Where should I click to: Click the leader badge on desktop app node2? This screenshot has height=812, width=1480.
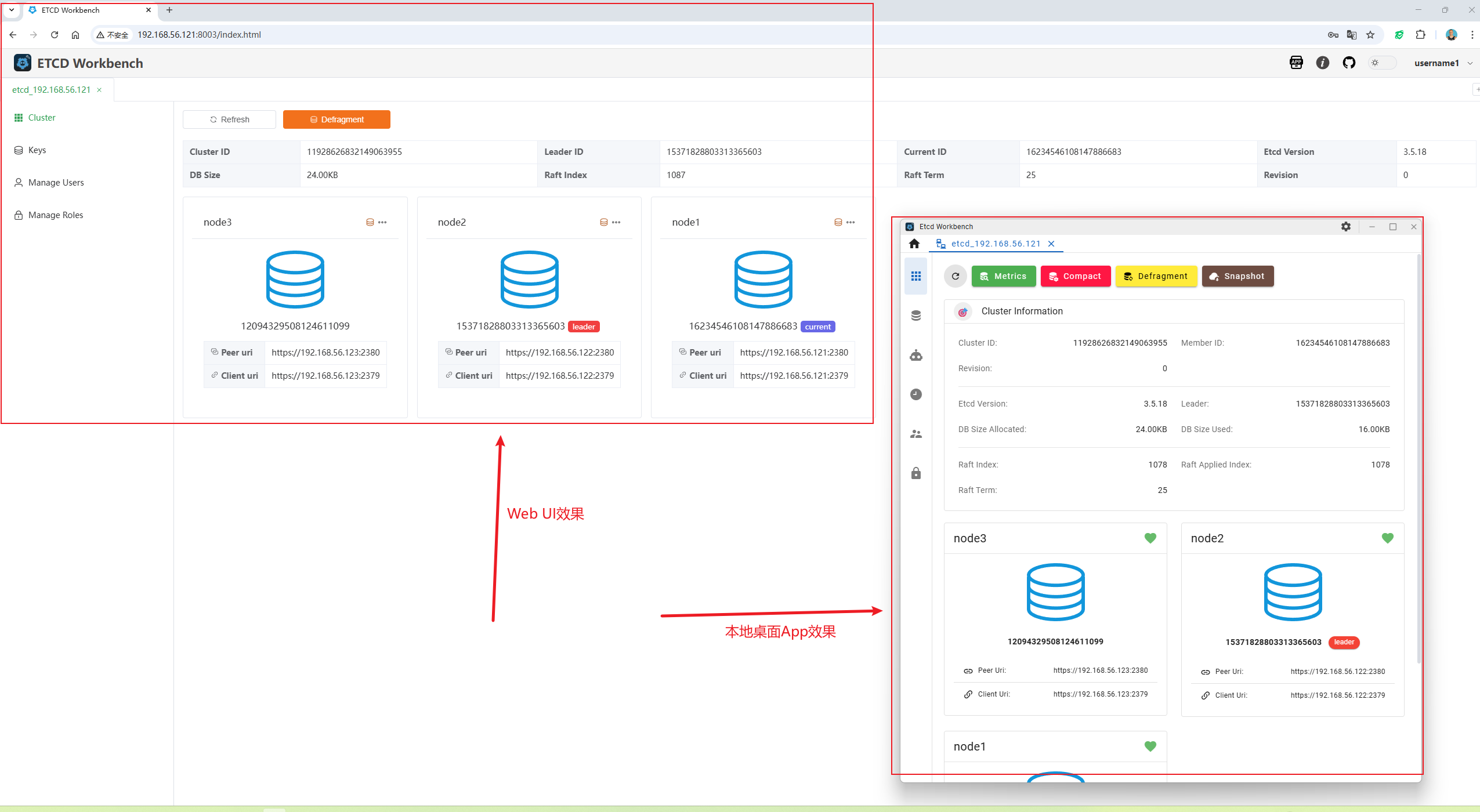(x=1344, y=642)
